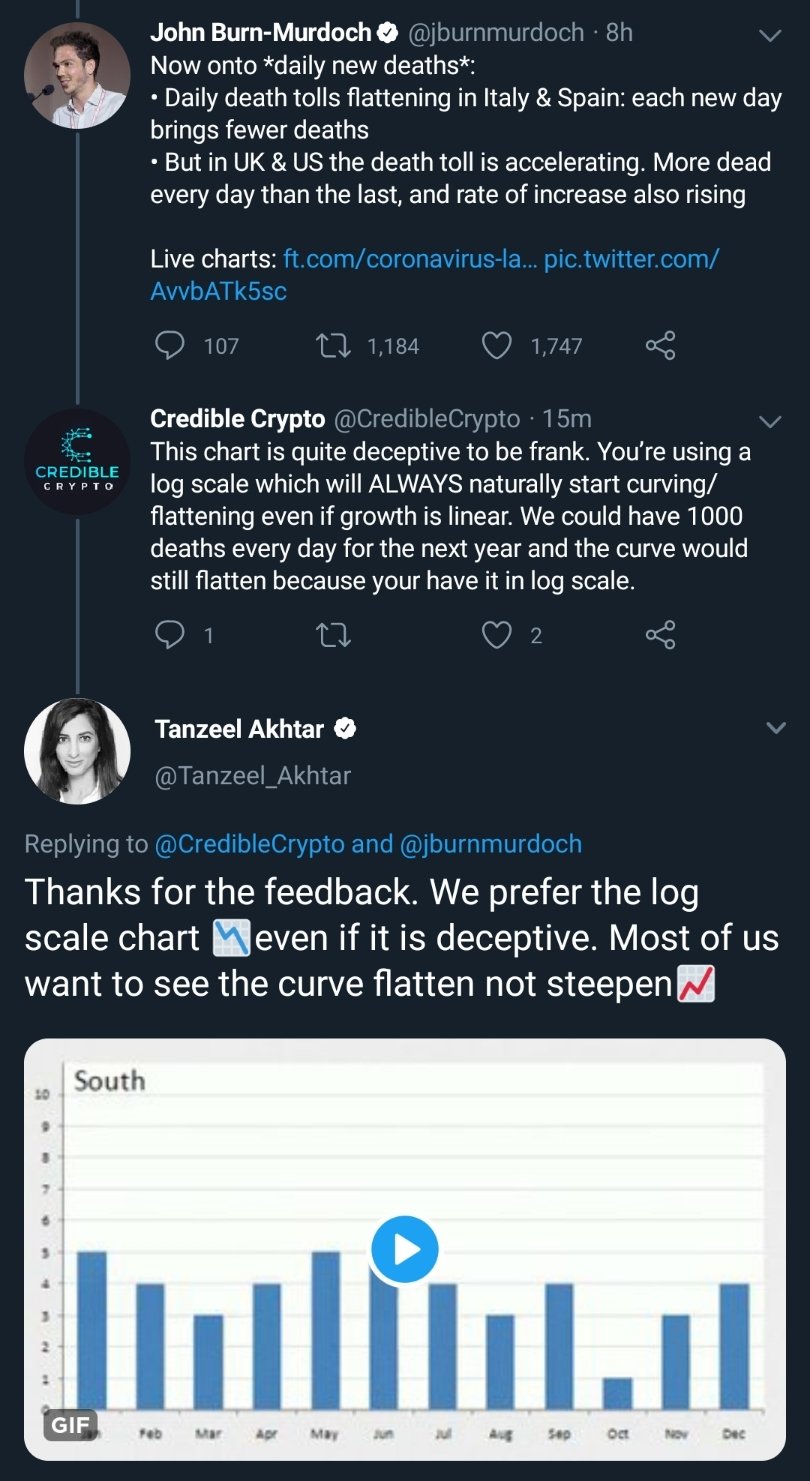View Tanzeel Akhtar's profile photo
The width and height of the screenshot is (810, 1481).
(x=77, y=751)
